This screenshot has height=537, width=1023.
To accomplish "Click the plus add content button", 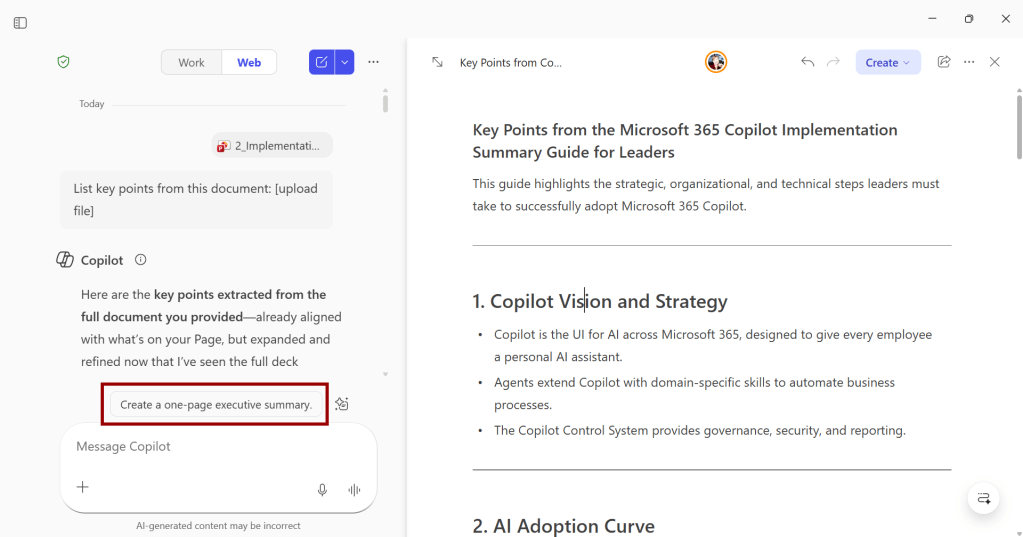I will tap(83, 487).
